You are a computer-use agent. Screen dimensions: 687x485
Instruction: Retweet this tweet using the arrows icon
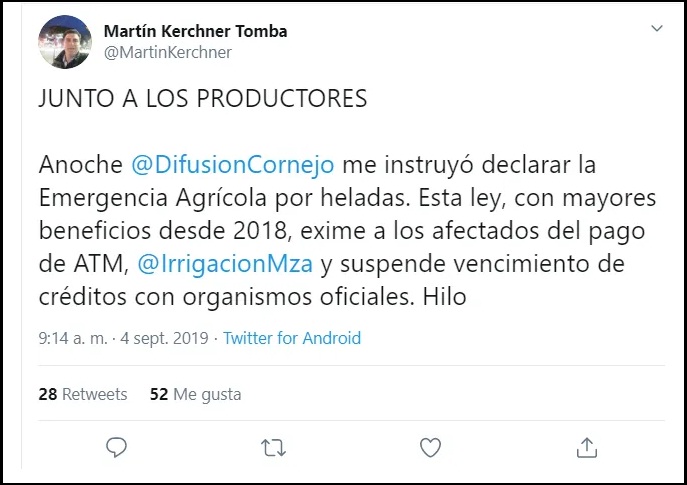[272, 446]
